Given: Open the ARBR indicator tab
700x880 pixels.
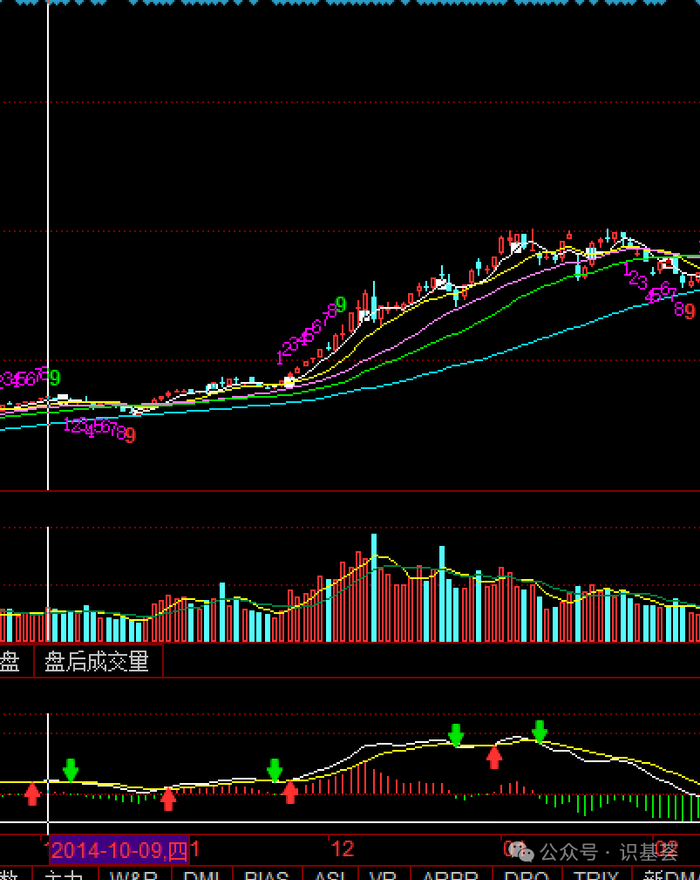Looking at the screenshot, I should coord(451,874).
